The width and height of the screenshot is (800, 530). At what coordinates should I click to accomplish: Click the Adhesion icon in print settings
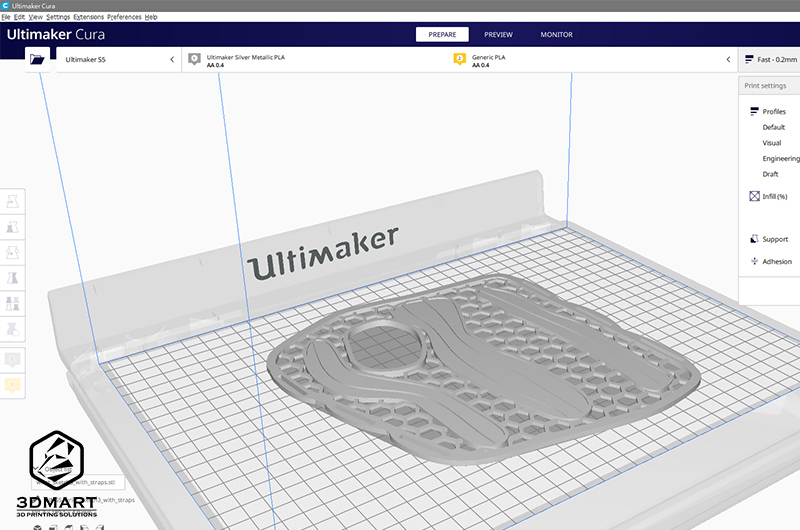(x=754, y=261)
